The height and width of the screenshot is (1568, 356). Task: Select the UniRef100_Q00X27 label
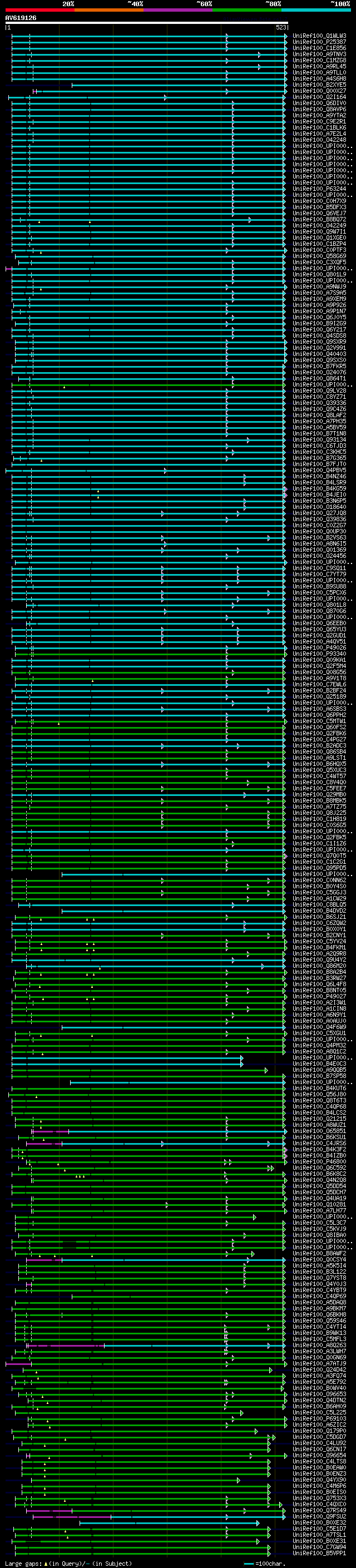pyautogui.click(x=319, y=91)
